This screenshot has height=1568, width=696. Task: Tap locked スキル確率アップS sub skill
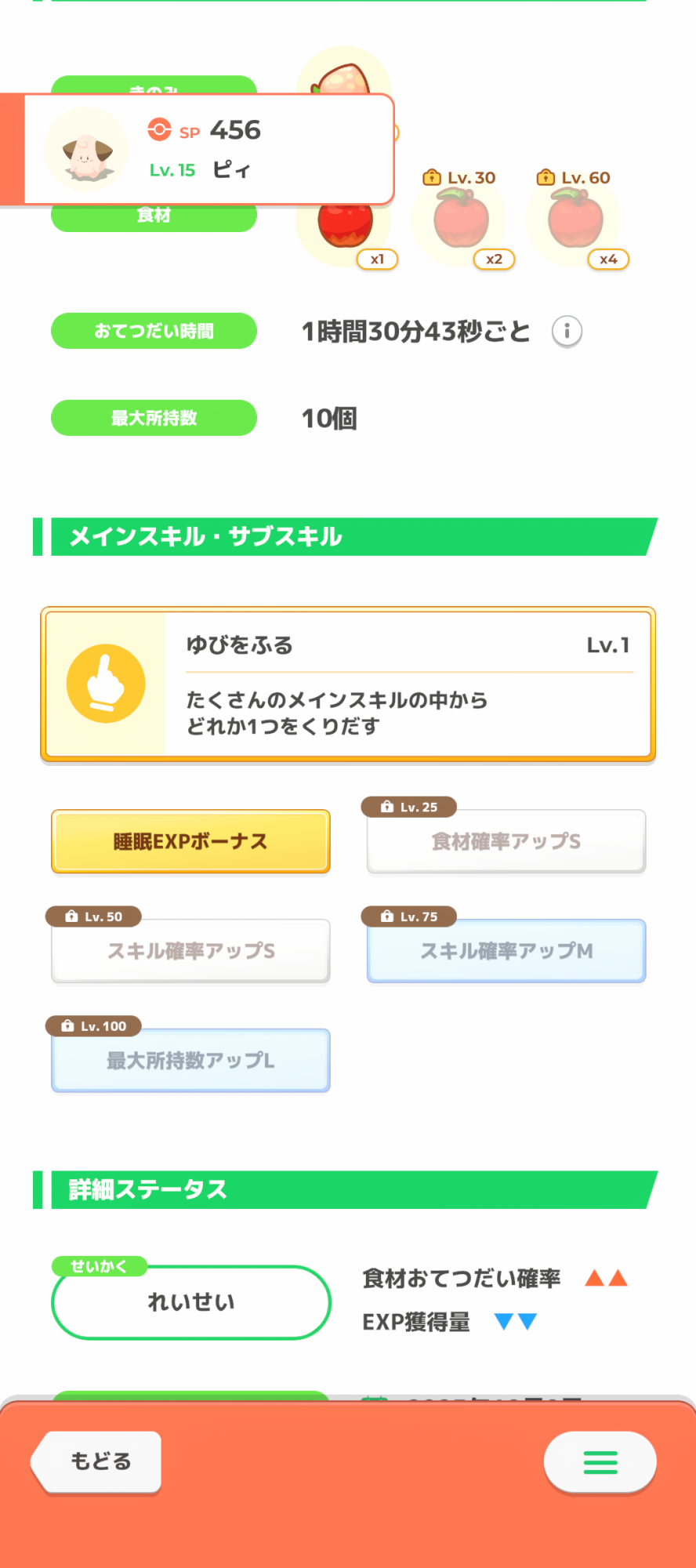[190, 951]
